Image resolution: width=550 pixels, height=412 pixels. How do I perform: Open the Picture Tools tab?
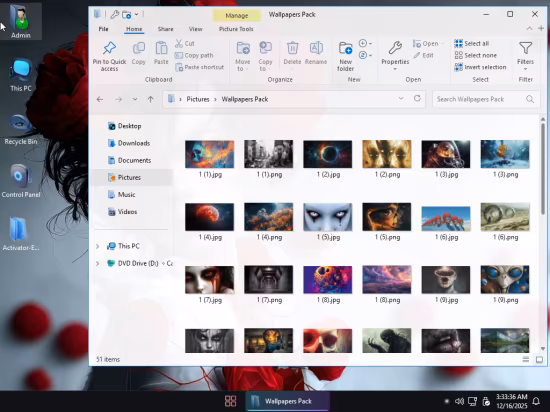click(236, 29)
